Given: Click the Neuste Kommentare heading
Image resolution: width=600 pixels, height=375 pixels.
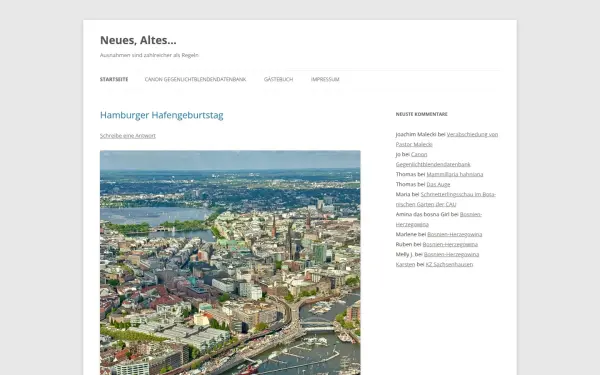Looking at the screenshot, I should pos(421,114).
